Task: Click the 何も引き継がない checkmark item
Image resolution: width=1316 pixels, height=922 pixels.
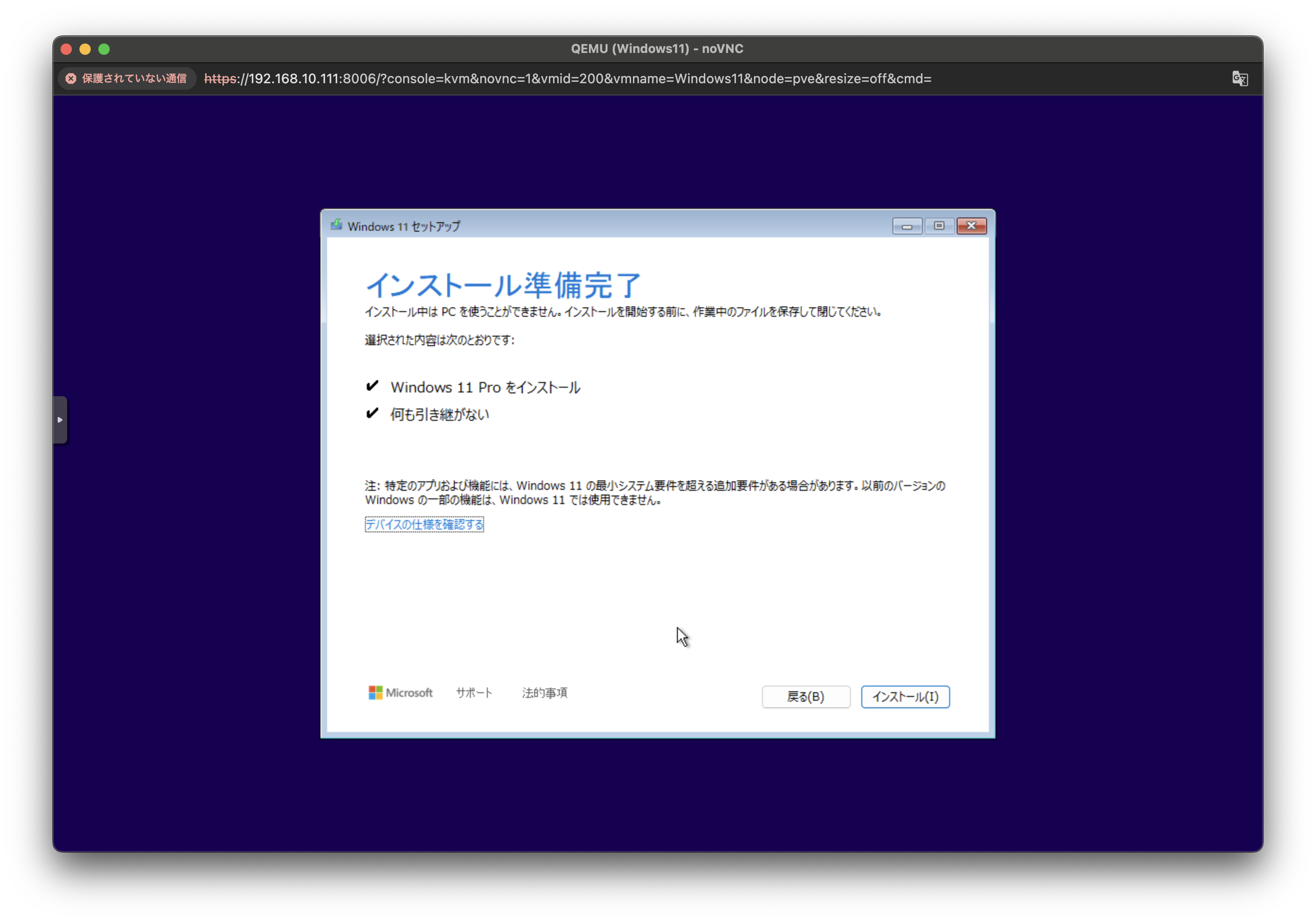Action: tap(439, 415)
